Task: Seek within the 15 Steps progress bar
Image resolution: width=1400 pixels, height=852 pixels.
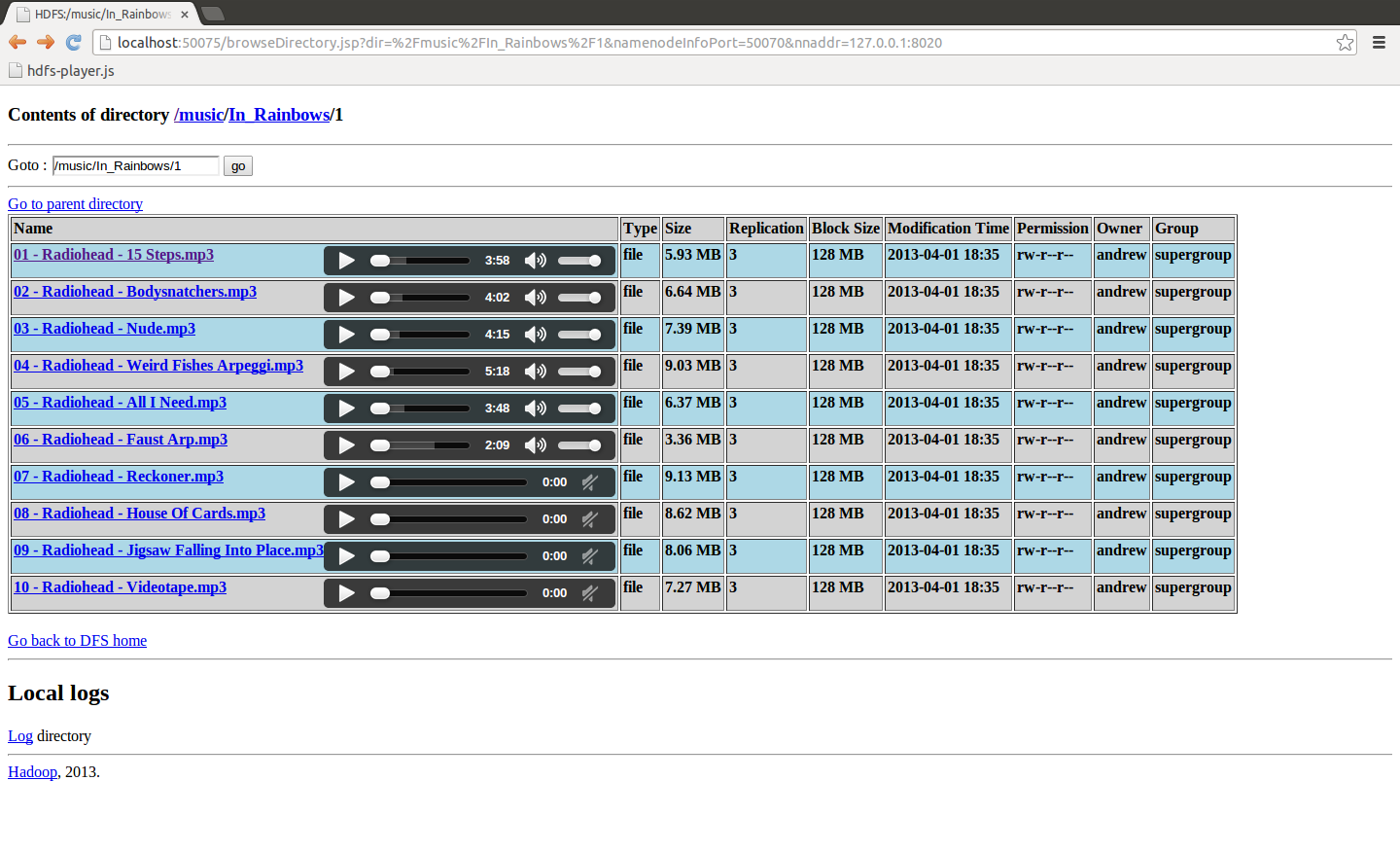Action: coord(420,261)
